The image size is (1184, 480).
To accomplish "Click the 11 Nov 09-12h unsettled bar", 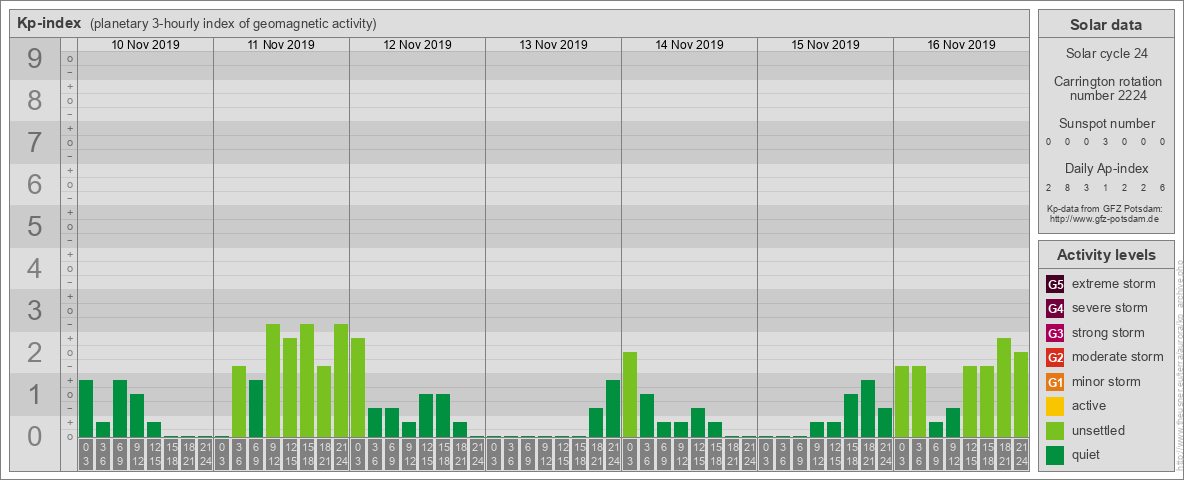I will pyautogui.click(x=273, y=380).
